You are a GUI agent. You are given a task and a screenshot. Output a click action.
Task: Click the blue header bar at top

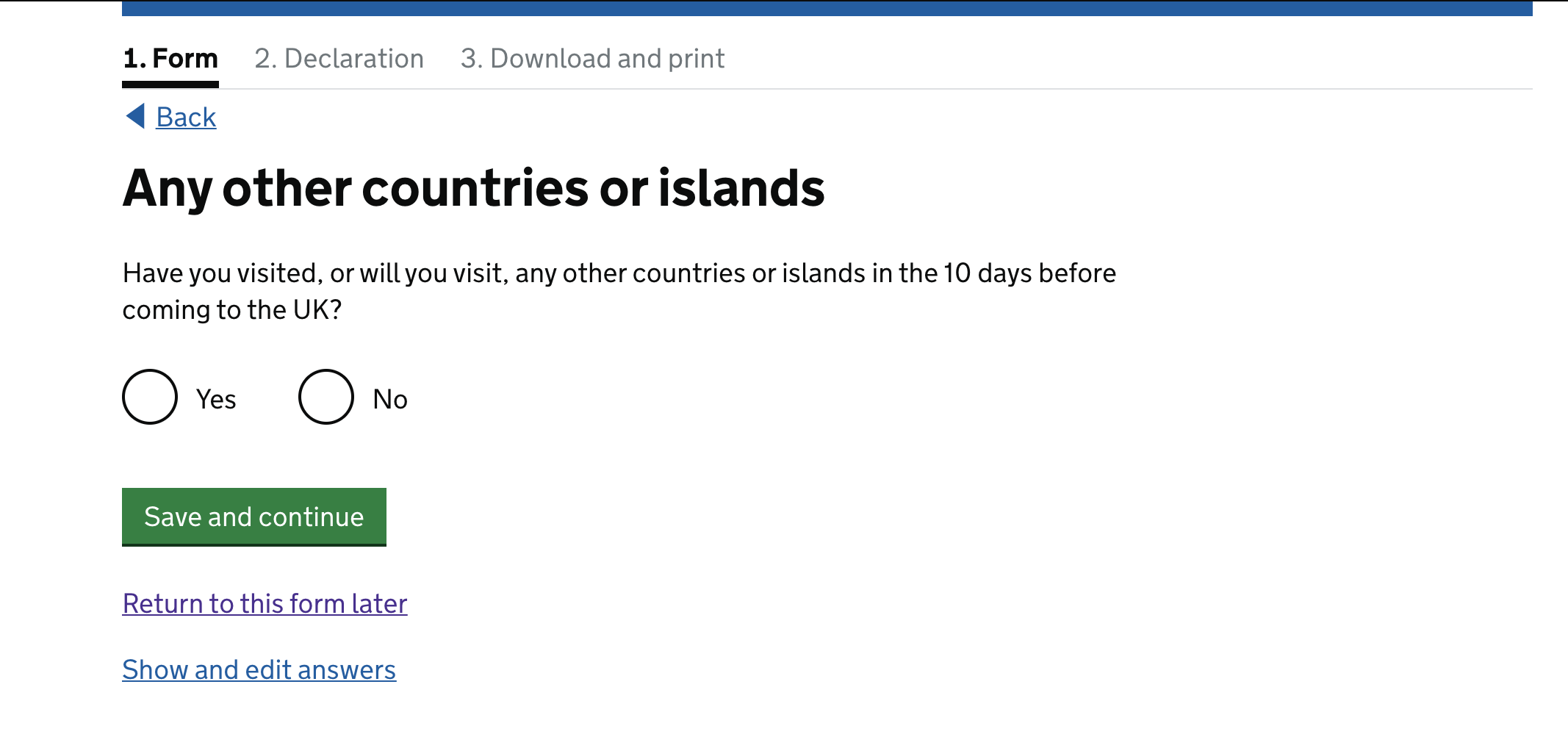827,8
